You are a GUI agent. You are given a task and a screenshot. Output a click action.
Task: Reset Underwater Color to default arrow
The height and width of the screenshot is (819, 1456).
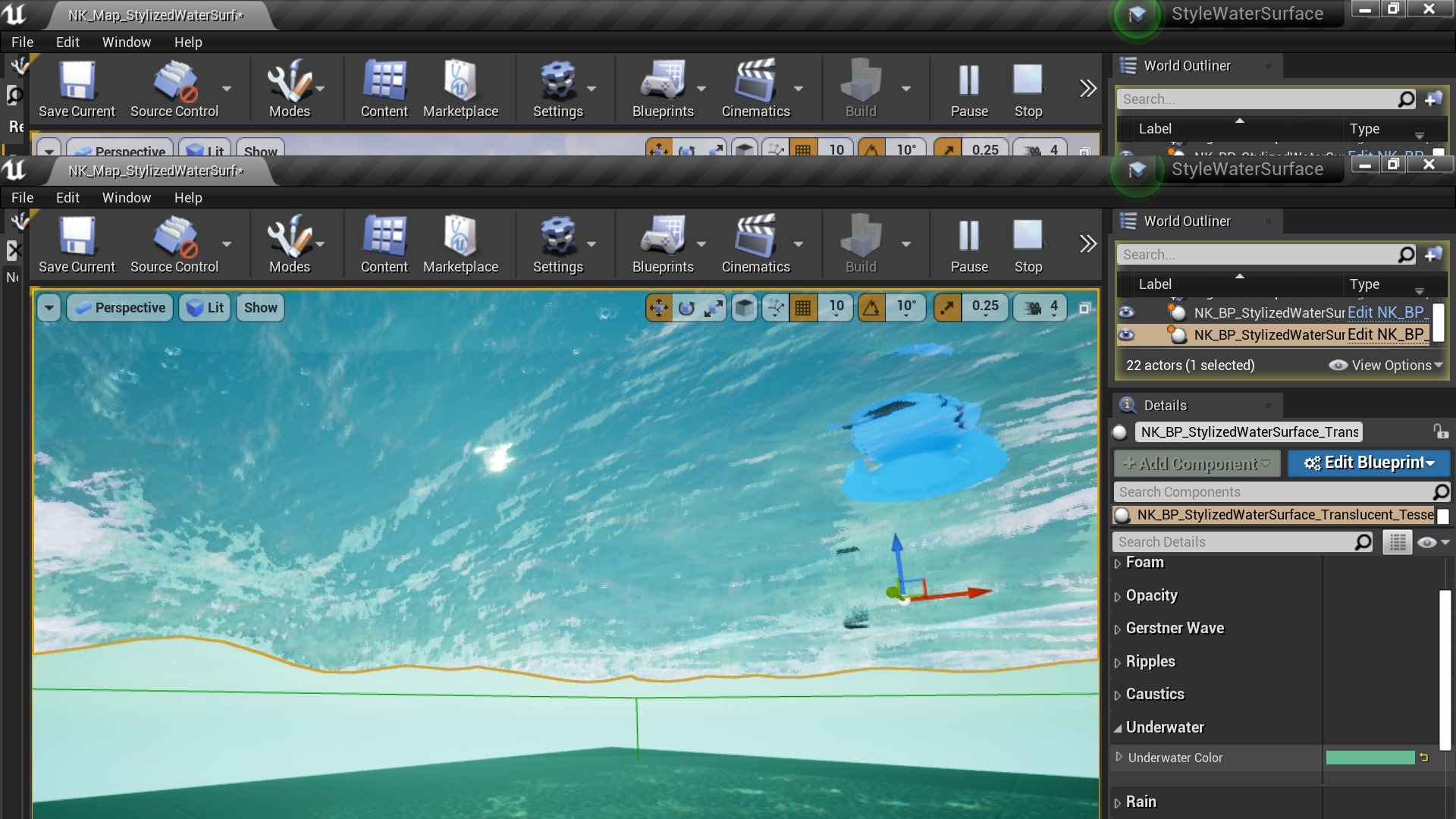1424,757
